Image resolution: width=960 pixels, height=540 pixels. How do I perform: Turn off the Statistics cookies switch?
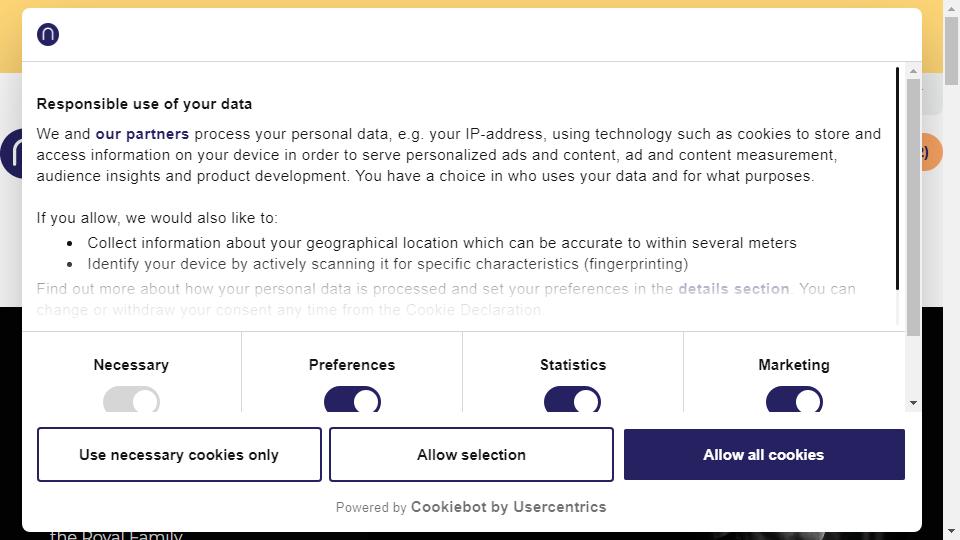tap(572, 400)
